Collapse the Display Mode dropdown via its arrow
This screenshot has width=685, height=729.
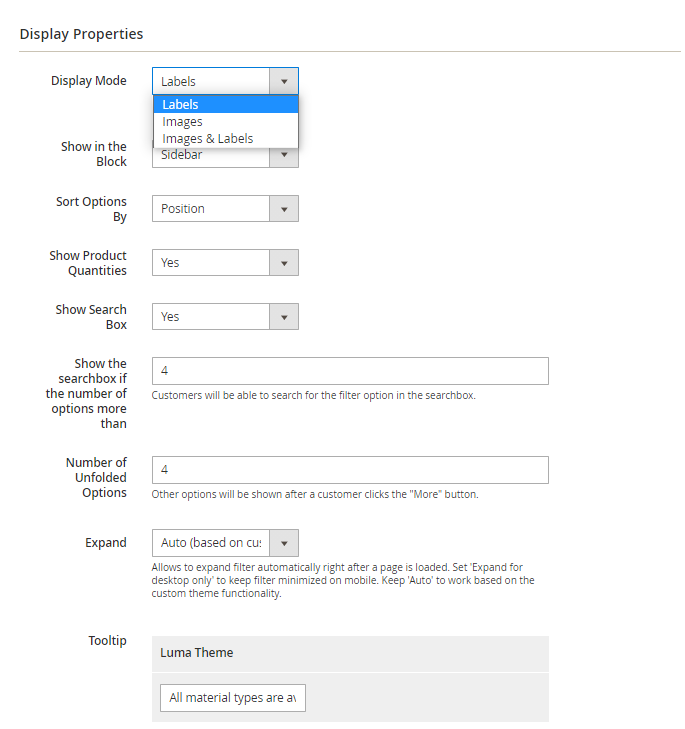tap(284, 81)
